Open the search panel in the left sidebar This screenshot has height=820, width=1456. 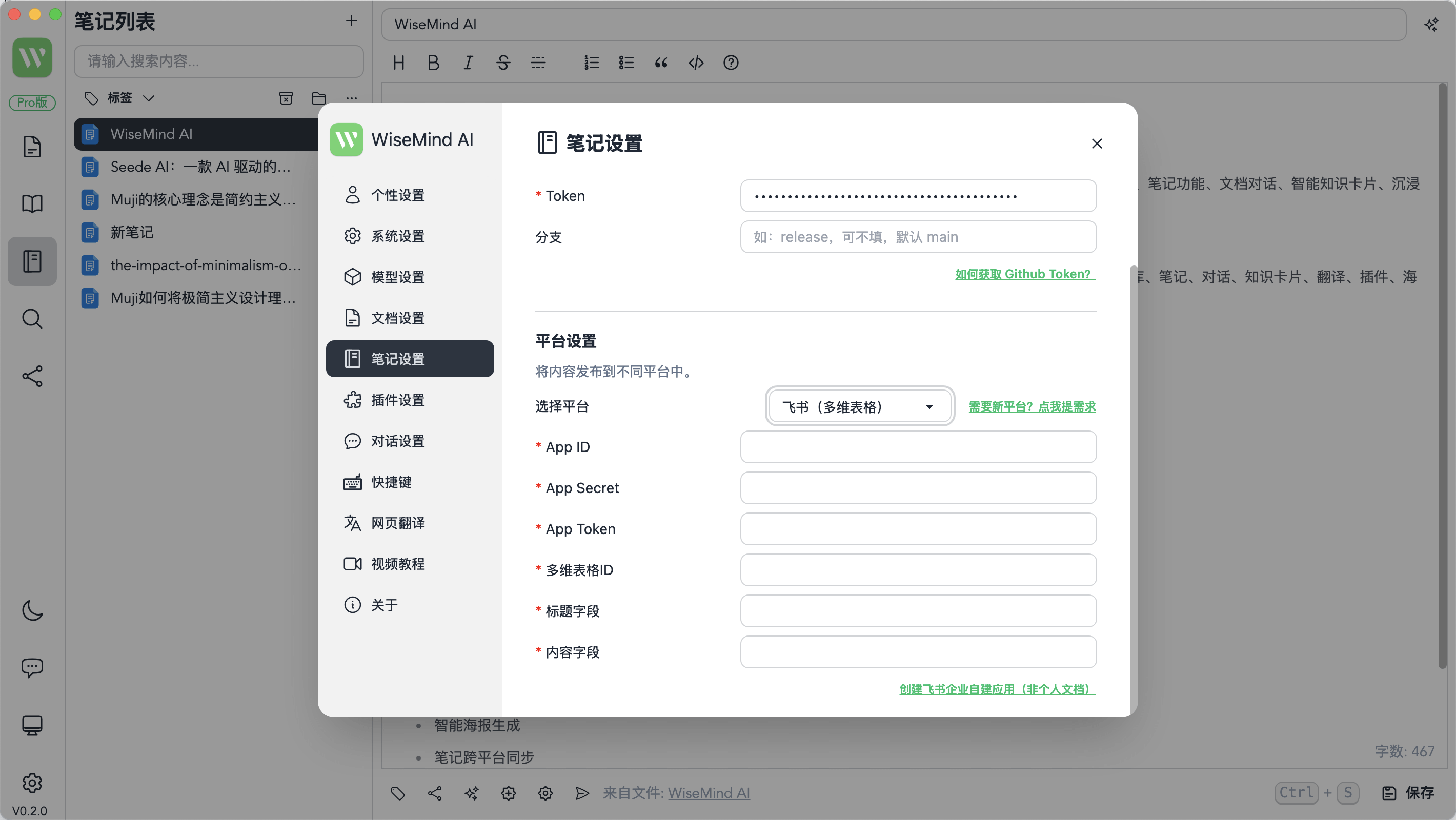[32, 319]
